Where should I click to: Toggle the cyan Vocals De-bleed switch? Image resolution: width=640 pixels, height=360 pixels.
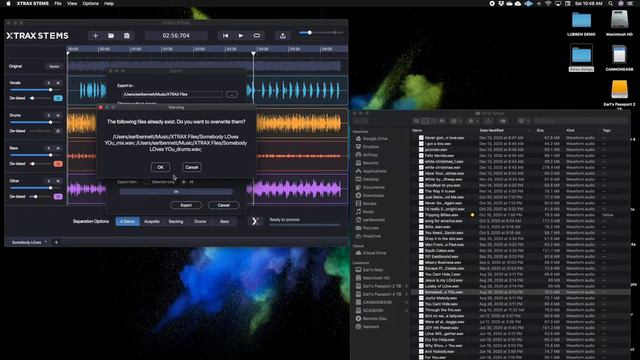(58, 98)
